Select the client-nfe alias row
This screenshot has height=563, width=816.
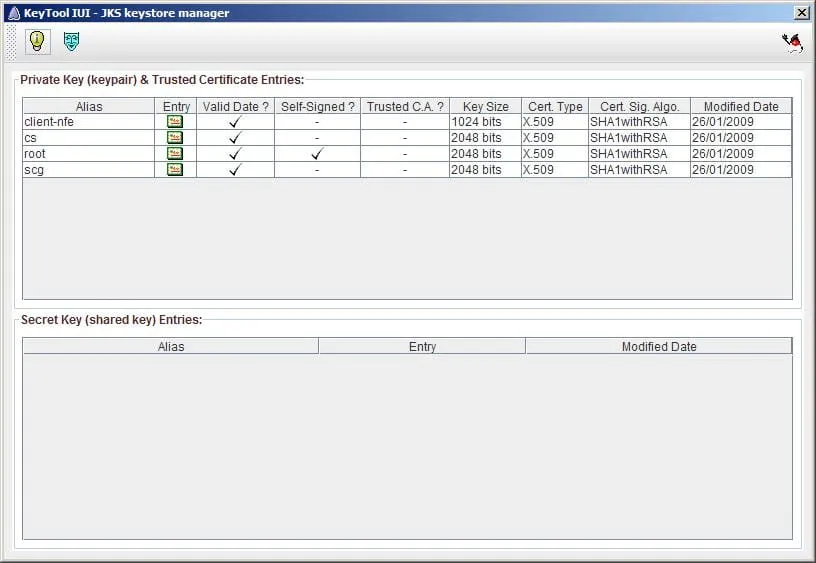point(88,122)
